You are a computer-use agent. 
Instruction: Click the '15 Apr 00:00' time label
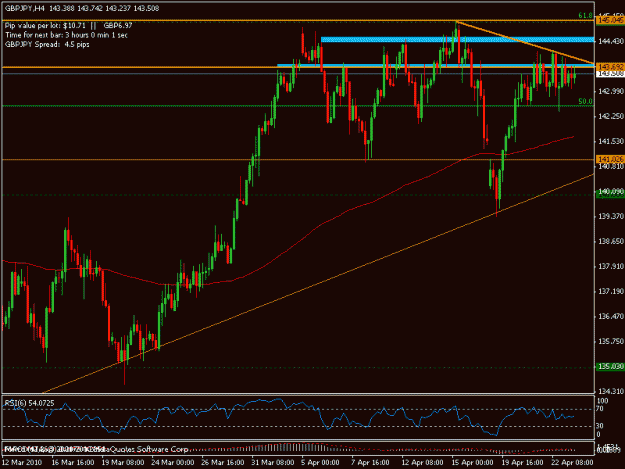472,463
